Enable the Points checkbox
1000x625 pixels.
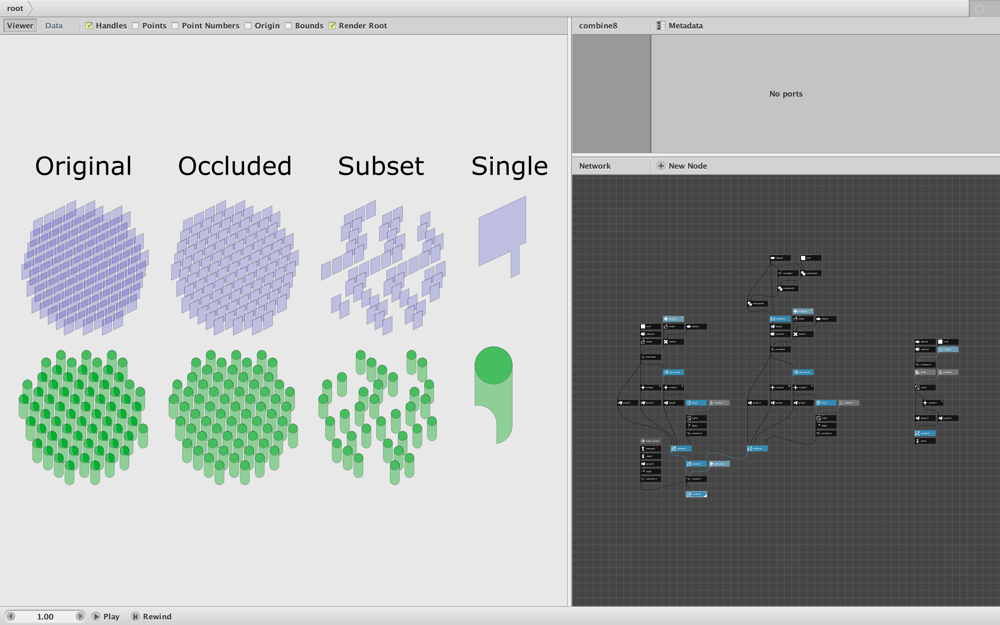135,26
